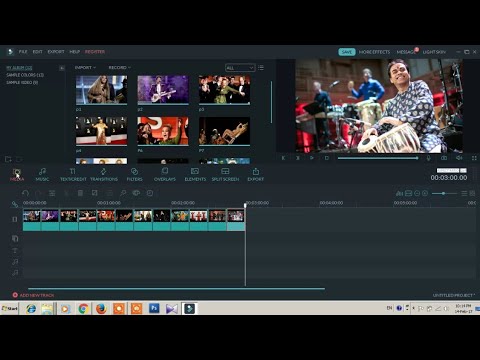Screen dimensions: 480x360
Task: Open the Export menu
Action: tap(56, 52)
